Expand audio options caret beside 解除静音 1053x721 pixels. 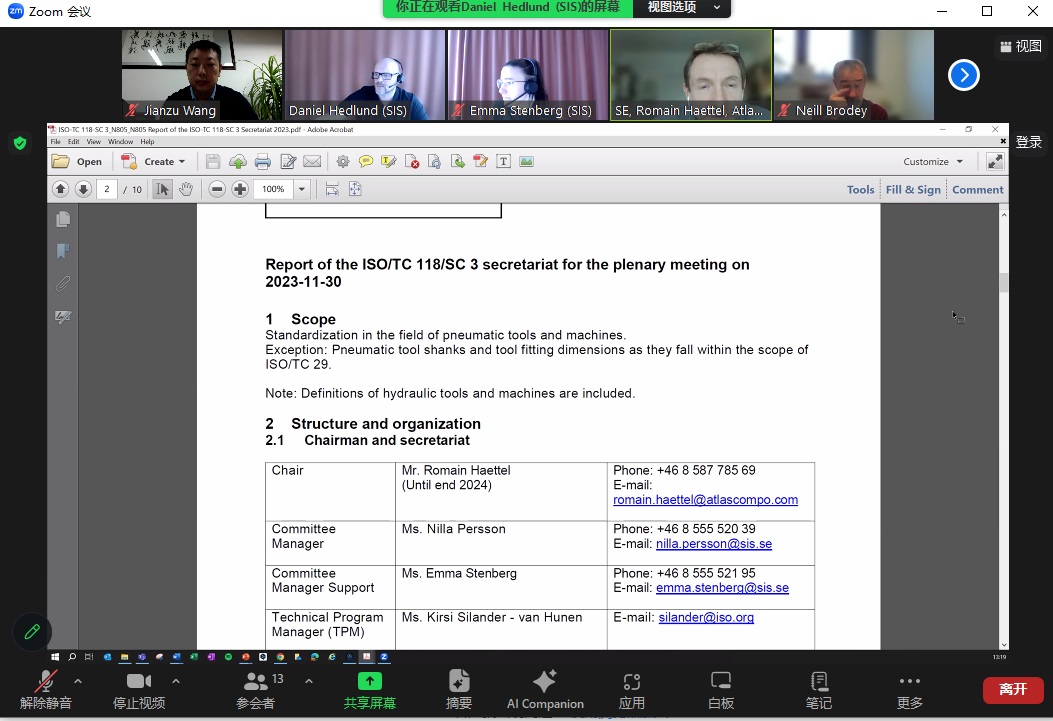[x=78, y=681]
